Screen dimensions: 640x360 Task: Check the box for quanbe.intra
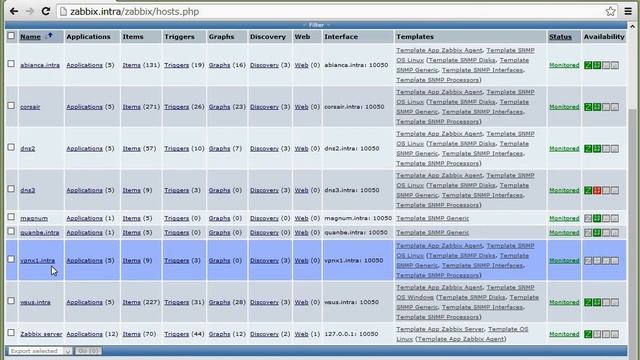pyautogui.click(x=11, y=231)
